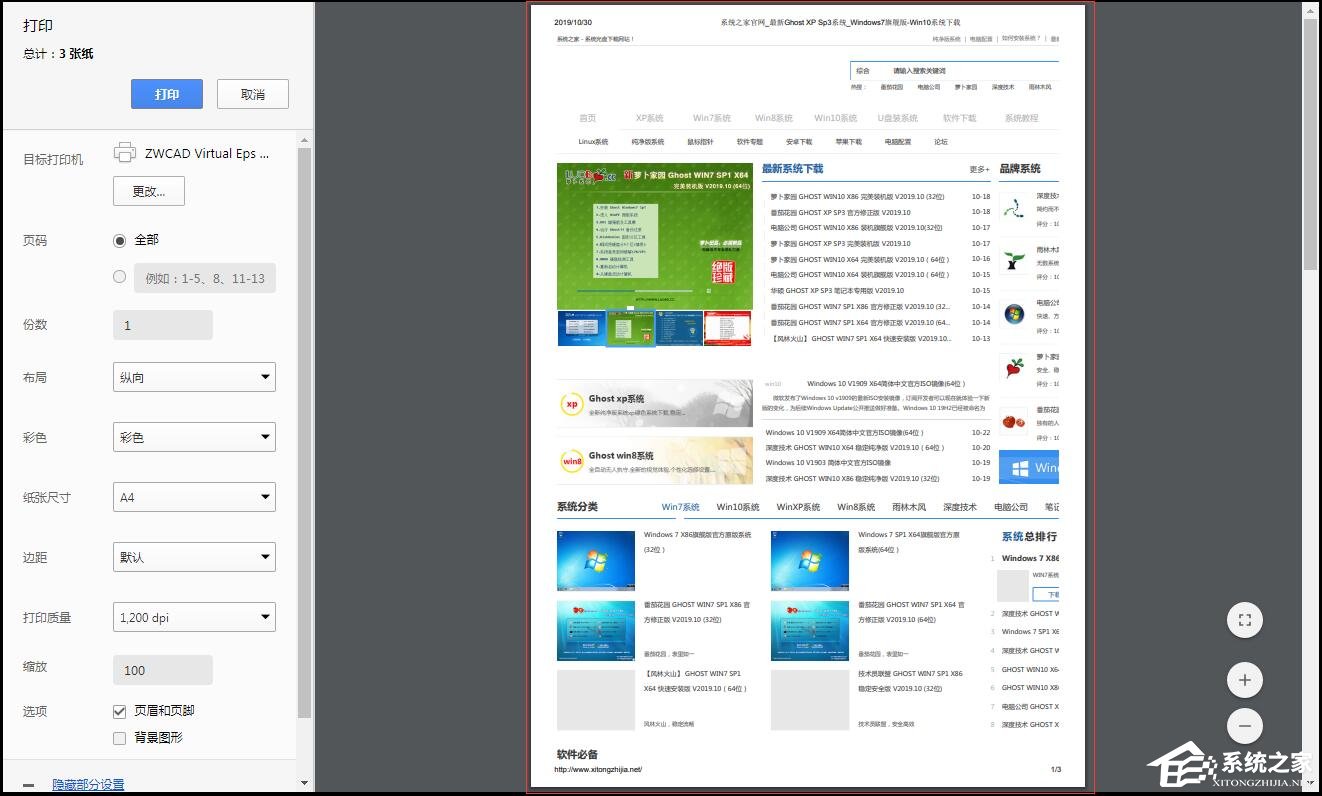Click the fit-to-page preview icon
1322x796 pixels.
pos(1244,620)
